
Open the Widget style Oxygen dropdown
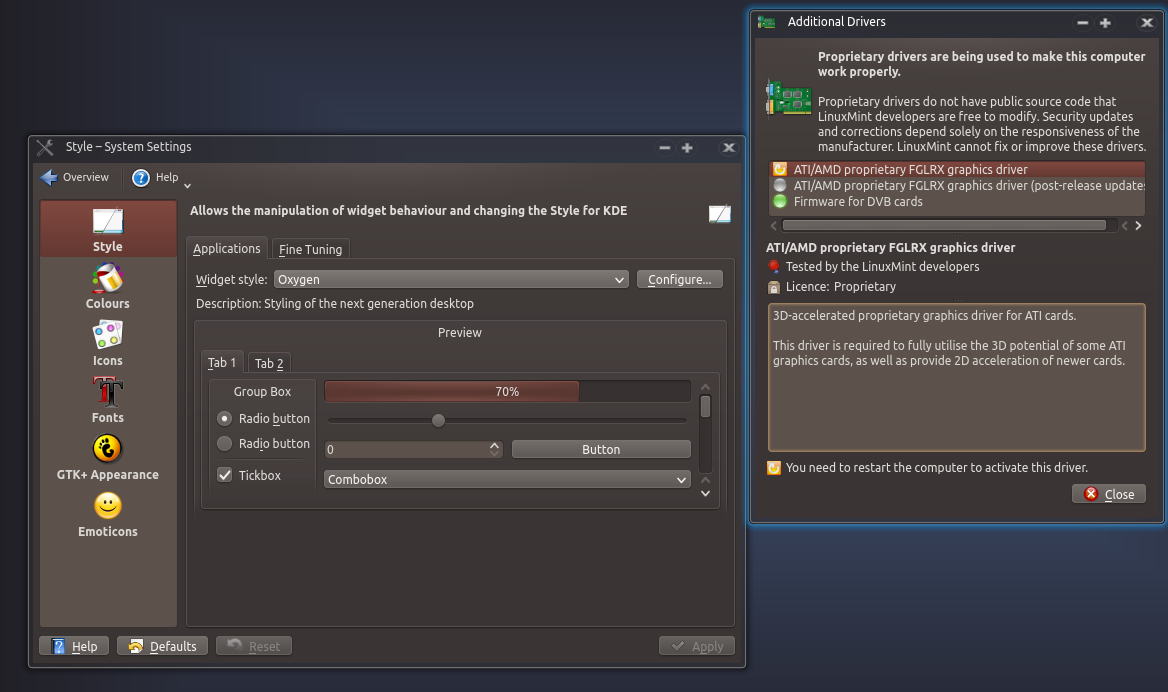point(451,279)
